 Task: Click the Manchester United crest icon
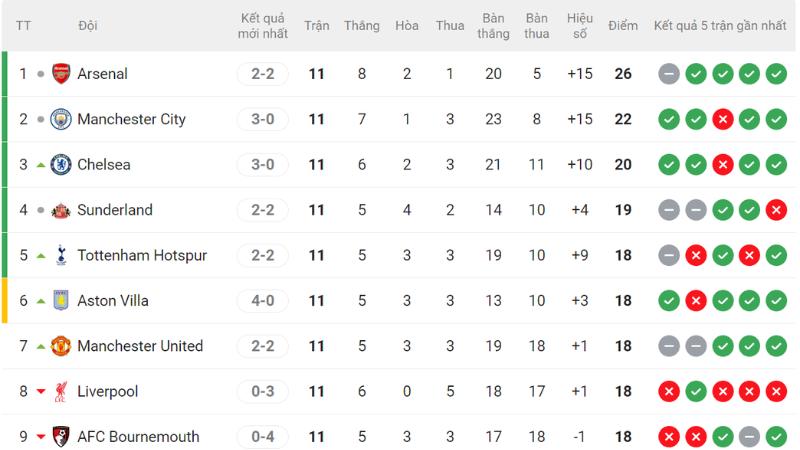click(61, 346)
